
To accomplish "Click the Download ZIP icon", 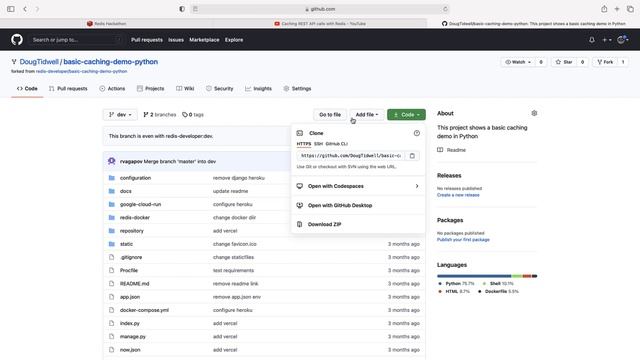I will coord(300,224).
